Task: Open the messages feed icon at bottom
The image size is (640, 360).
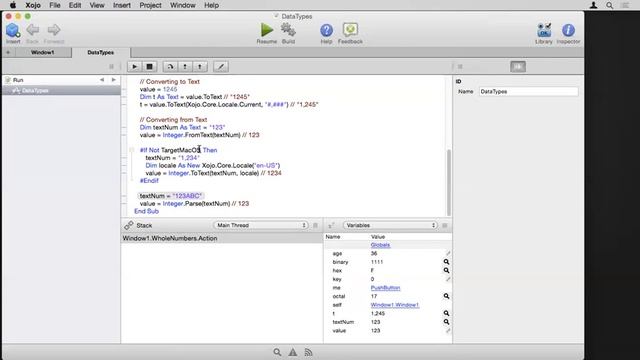Action: pos(308,352)
